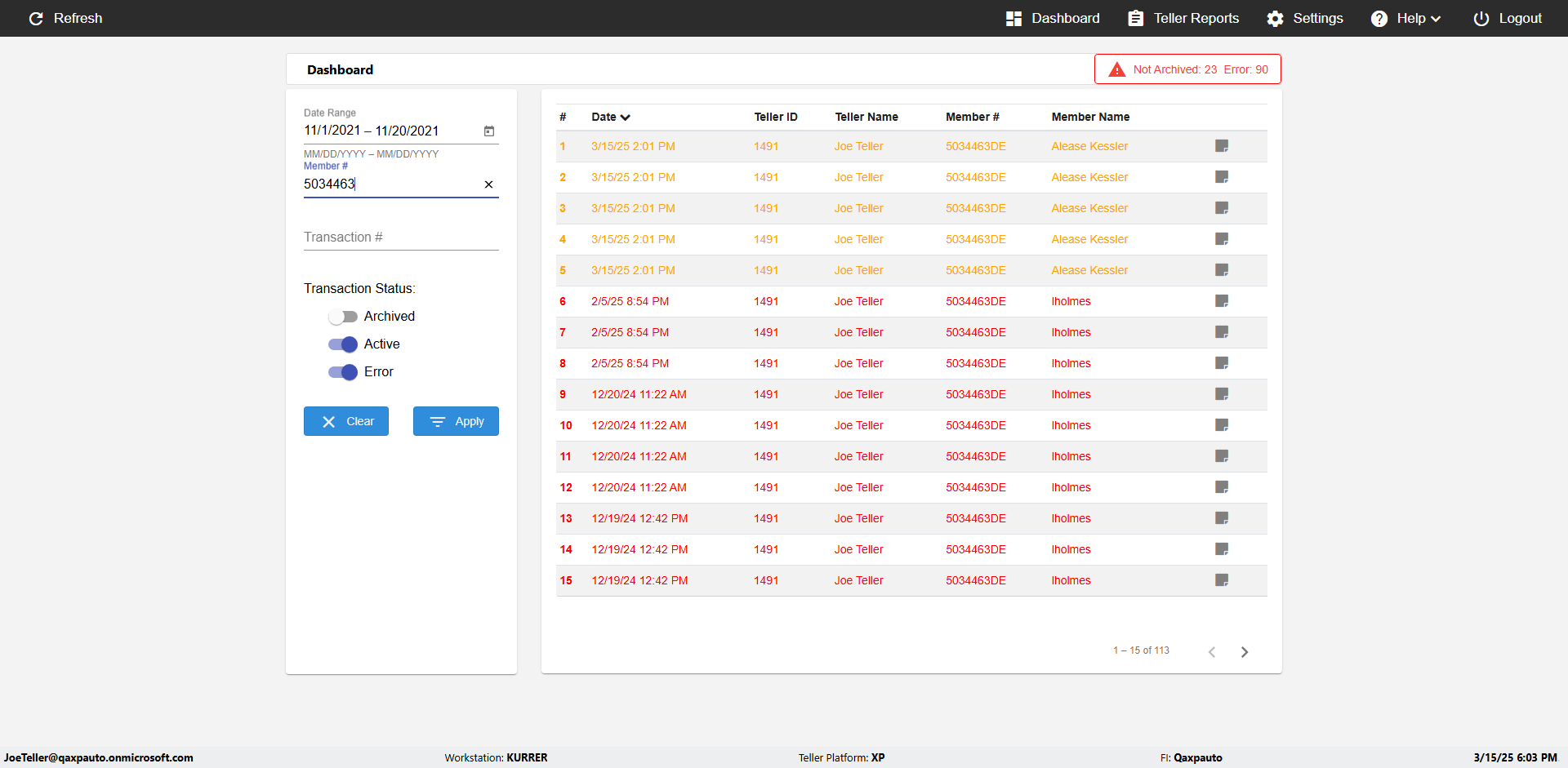Open the Teller Reports menu item
The image size is (1568, 768).
[1183, 18]
